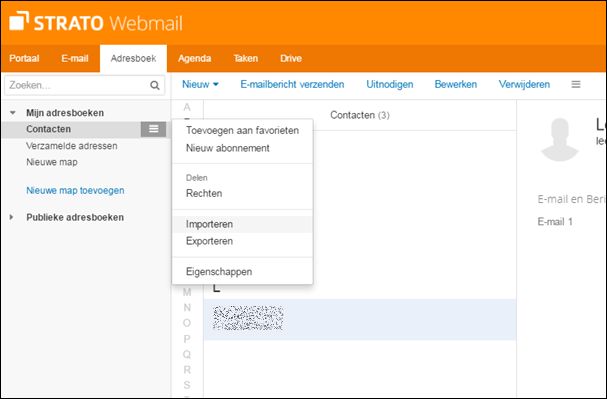Screen dimensions: 607x399
Task: Jump to letter O in index
Action: point(187,323)
